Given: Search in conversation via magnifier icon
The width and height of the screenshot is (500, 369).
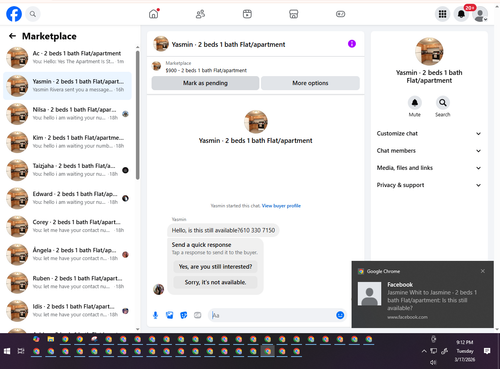Looking at the screenshot, I should [443, 103].
